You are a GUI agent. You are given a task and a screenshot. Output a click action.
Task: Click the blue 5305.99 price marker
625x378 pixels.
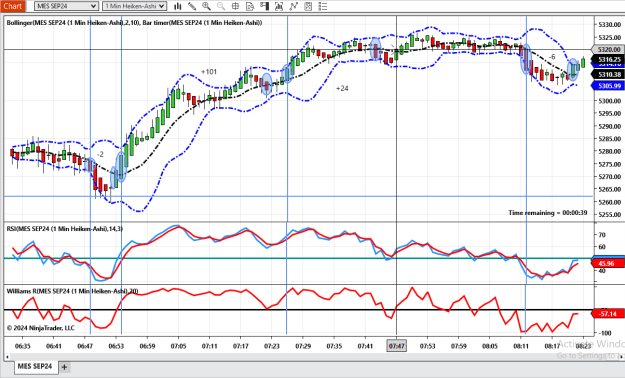pyautogui.click(x=609, y=86)
